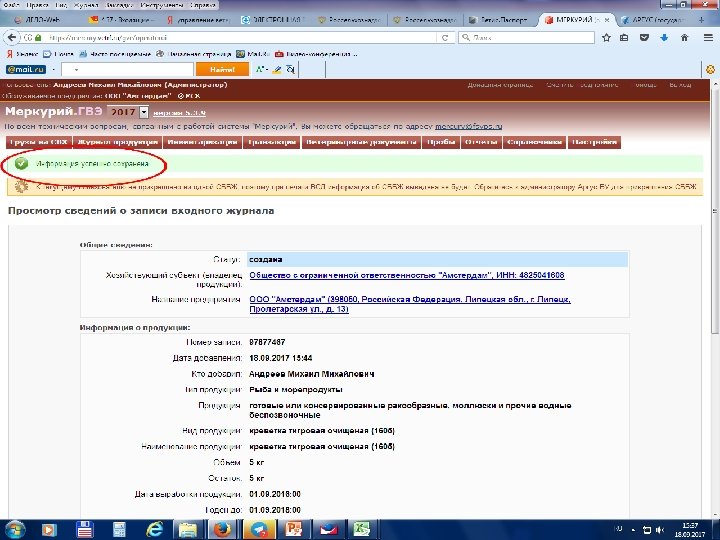Click the page search icon in Mail.ru toolbar
The height and width of the screenshot is (540, 720).
[290, 69]
